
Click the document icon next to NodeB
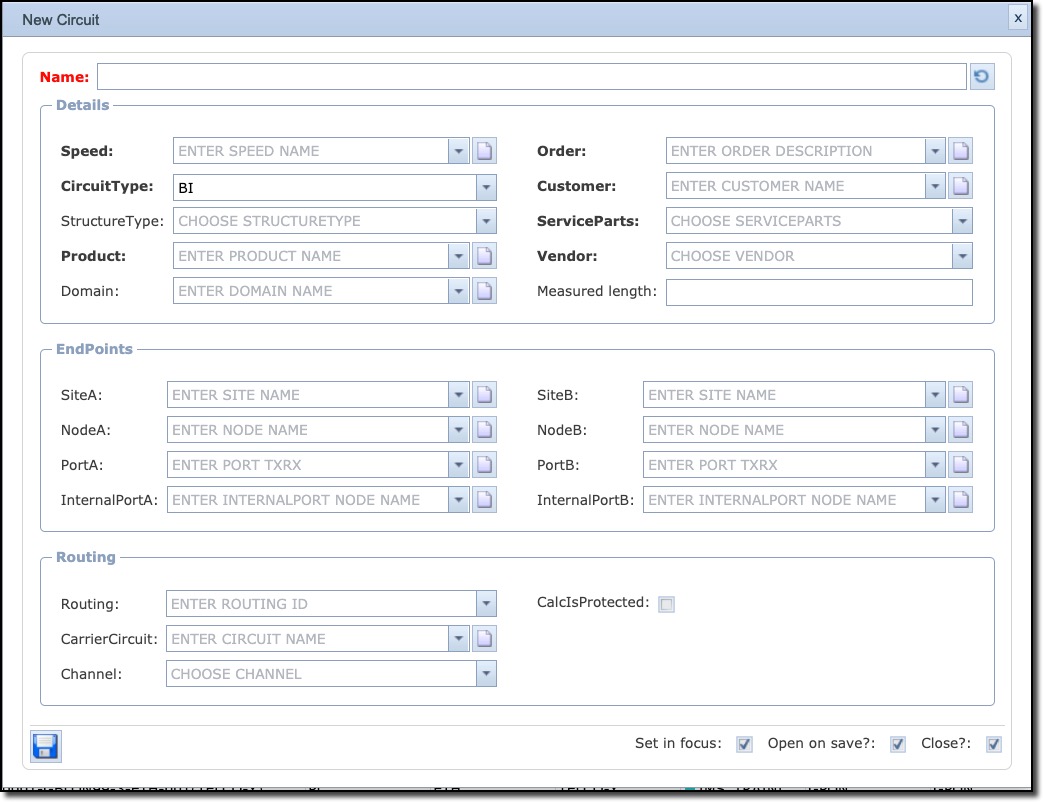(961, 430)
